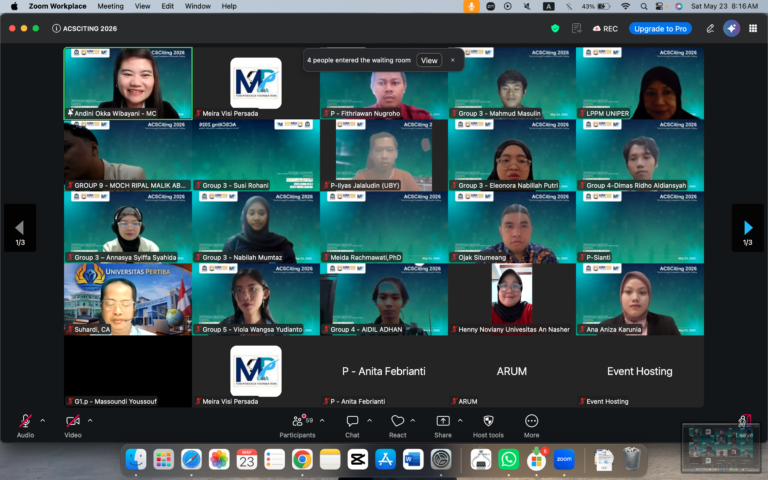Select the Ana Aniza Karunia video tile
The width and height of the screenshot is (768, 480).
point(640,299)
